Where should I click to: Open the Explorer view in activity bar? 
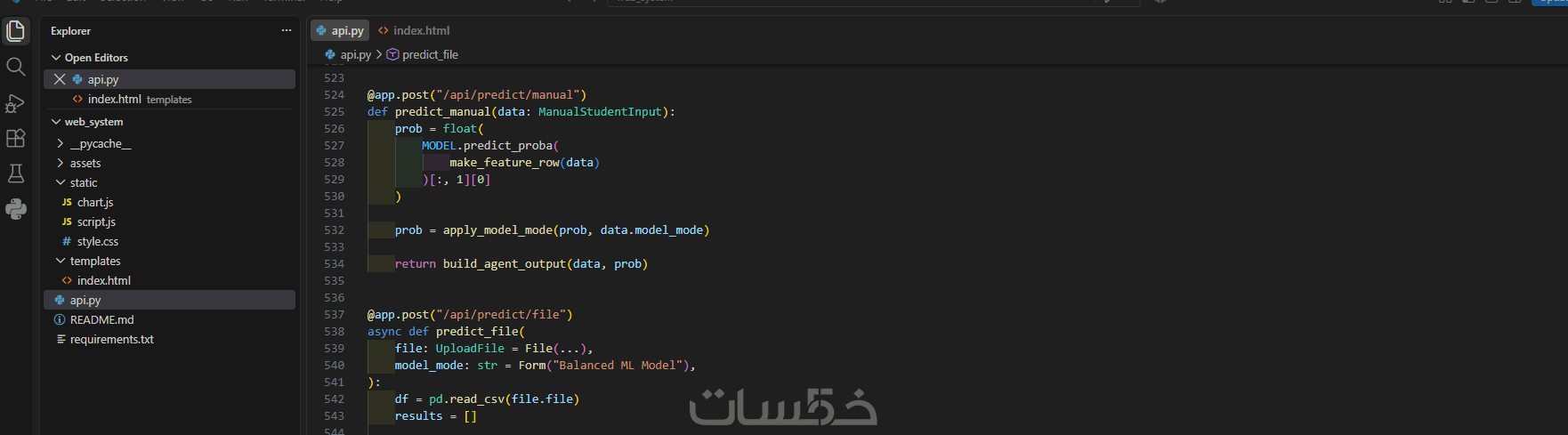click(16, 31)
